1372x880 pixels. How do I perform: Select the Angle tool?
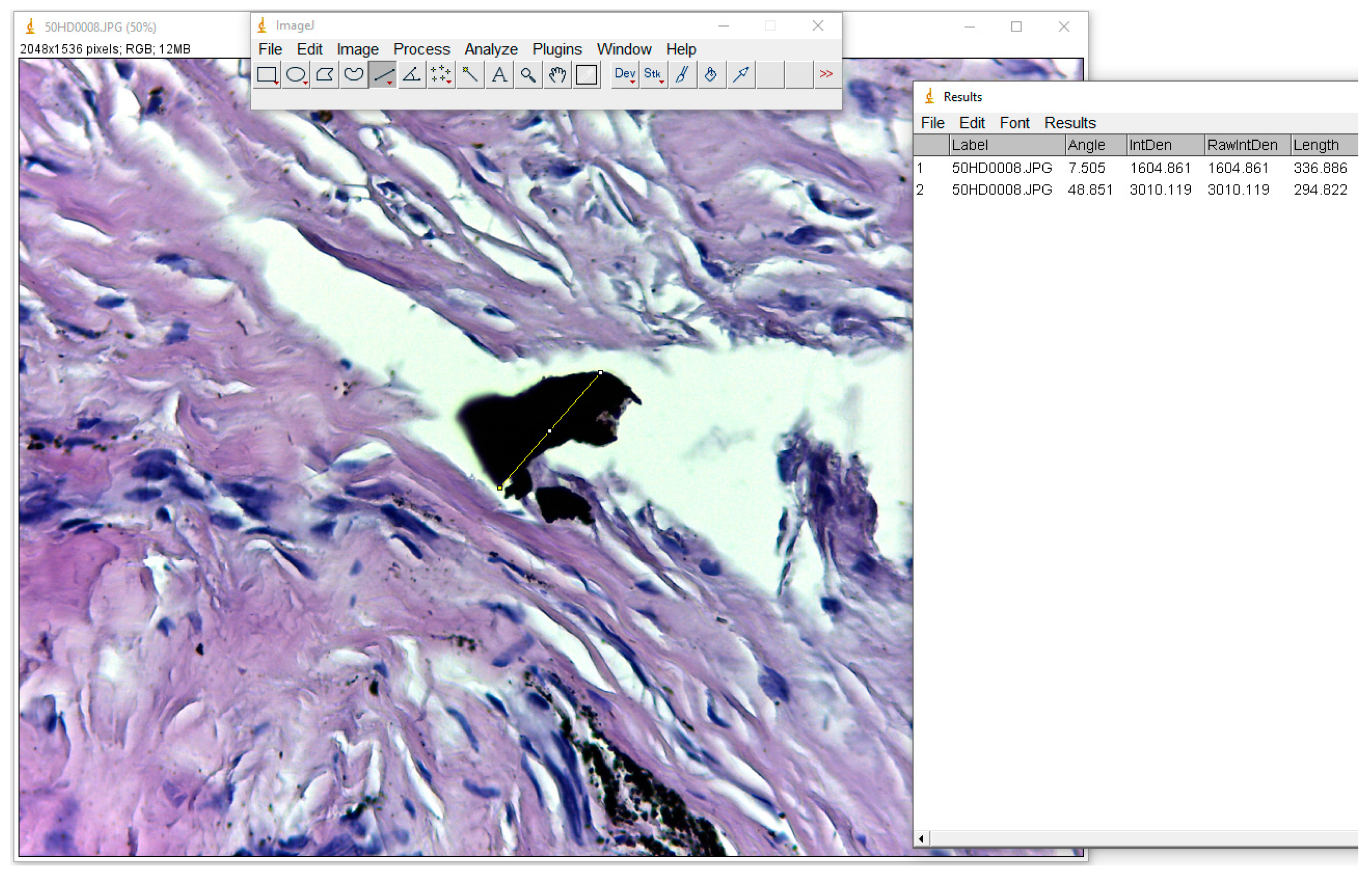pos(413,75)
